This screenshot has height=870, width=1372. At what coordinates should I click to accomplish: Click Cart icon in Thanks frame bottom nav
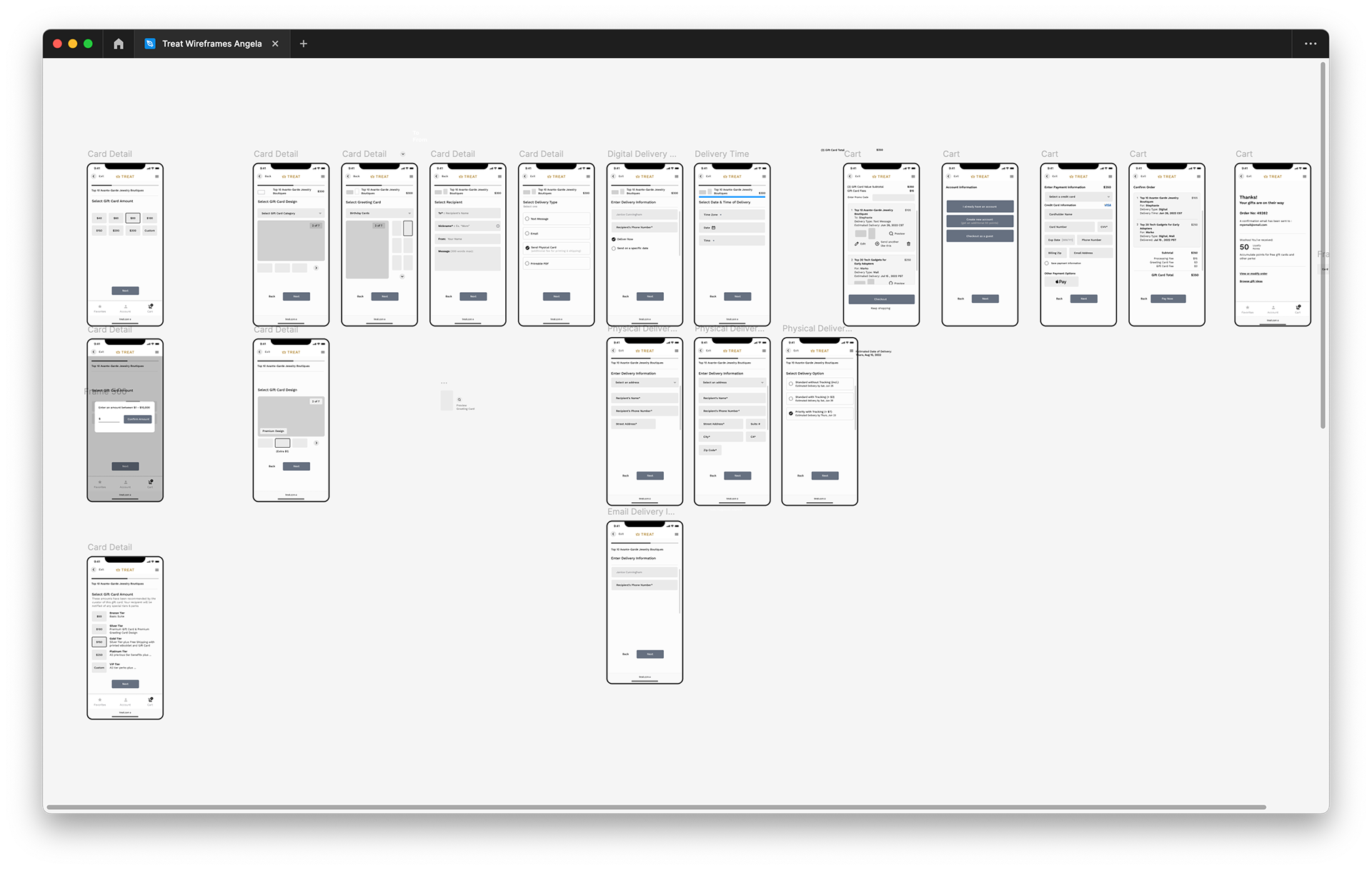[x=1298, y=307]
